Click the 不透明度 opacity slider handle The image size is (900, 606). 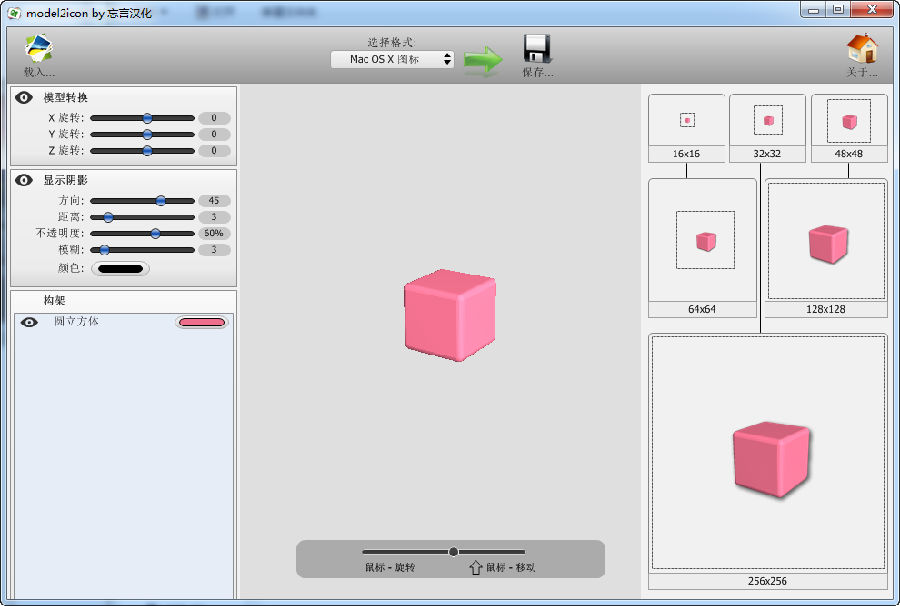(153, 234)
